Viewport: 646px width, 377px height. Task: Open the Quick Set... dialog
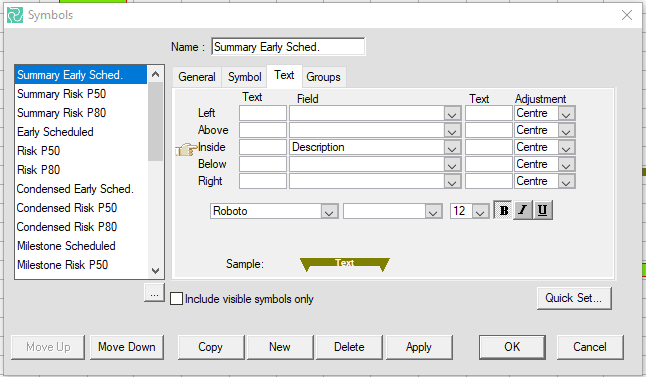tap(574, 298)
